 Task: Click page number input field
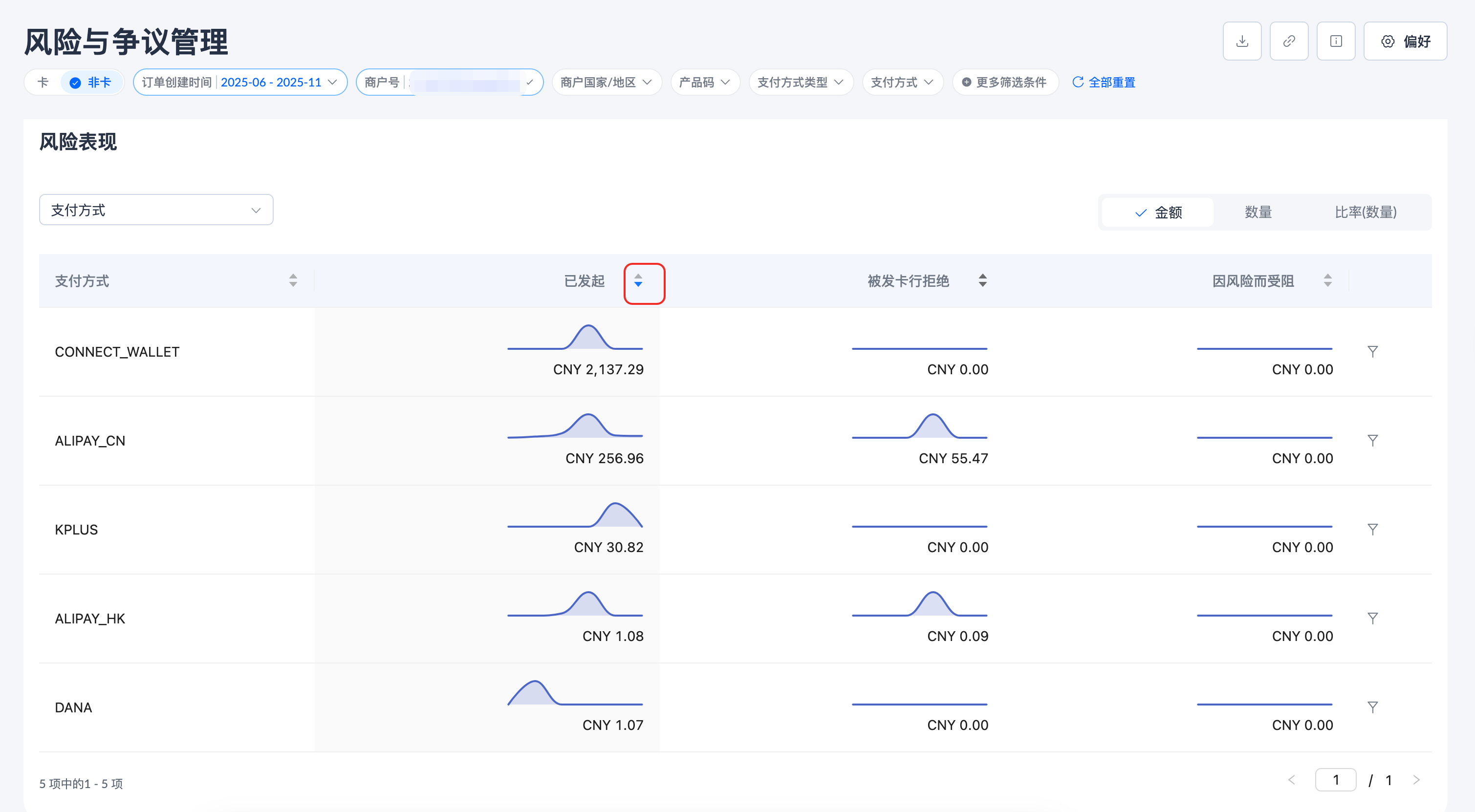[1335, 779]
